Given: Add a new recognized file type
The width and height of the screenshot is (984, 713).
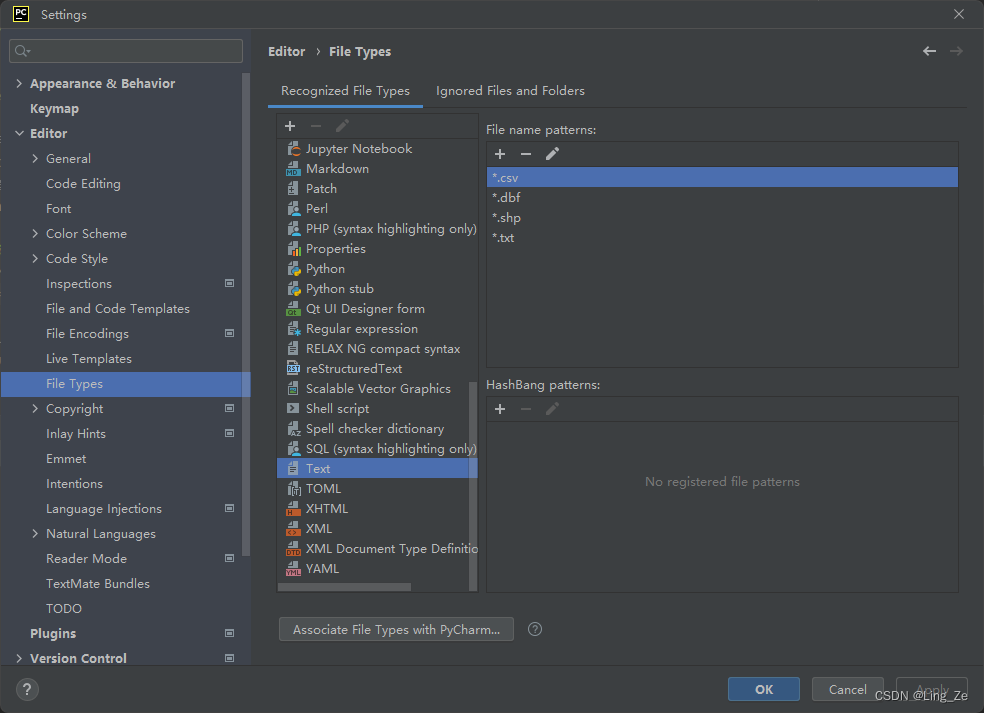Looking at the screenshot, I should coord(290,126).
